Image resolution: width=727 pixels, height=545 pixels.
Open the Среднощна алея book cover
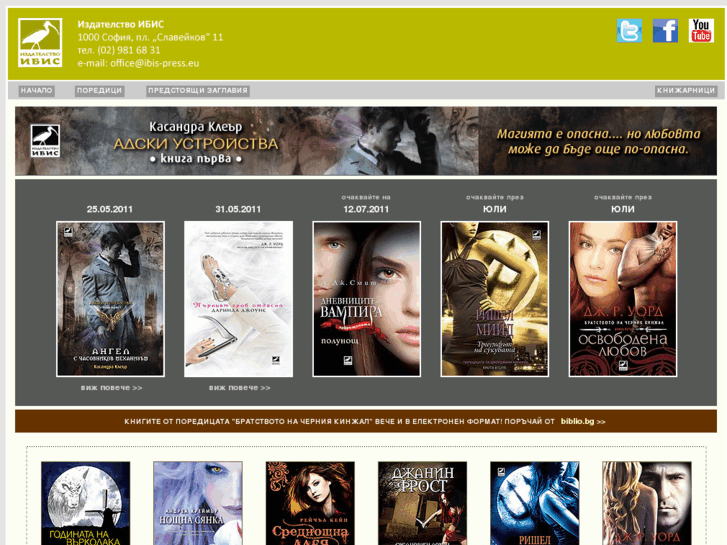click(x=310, y=503)
